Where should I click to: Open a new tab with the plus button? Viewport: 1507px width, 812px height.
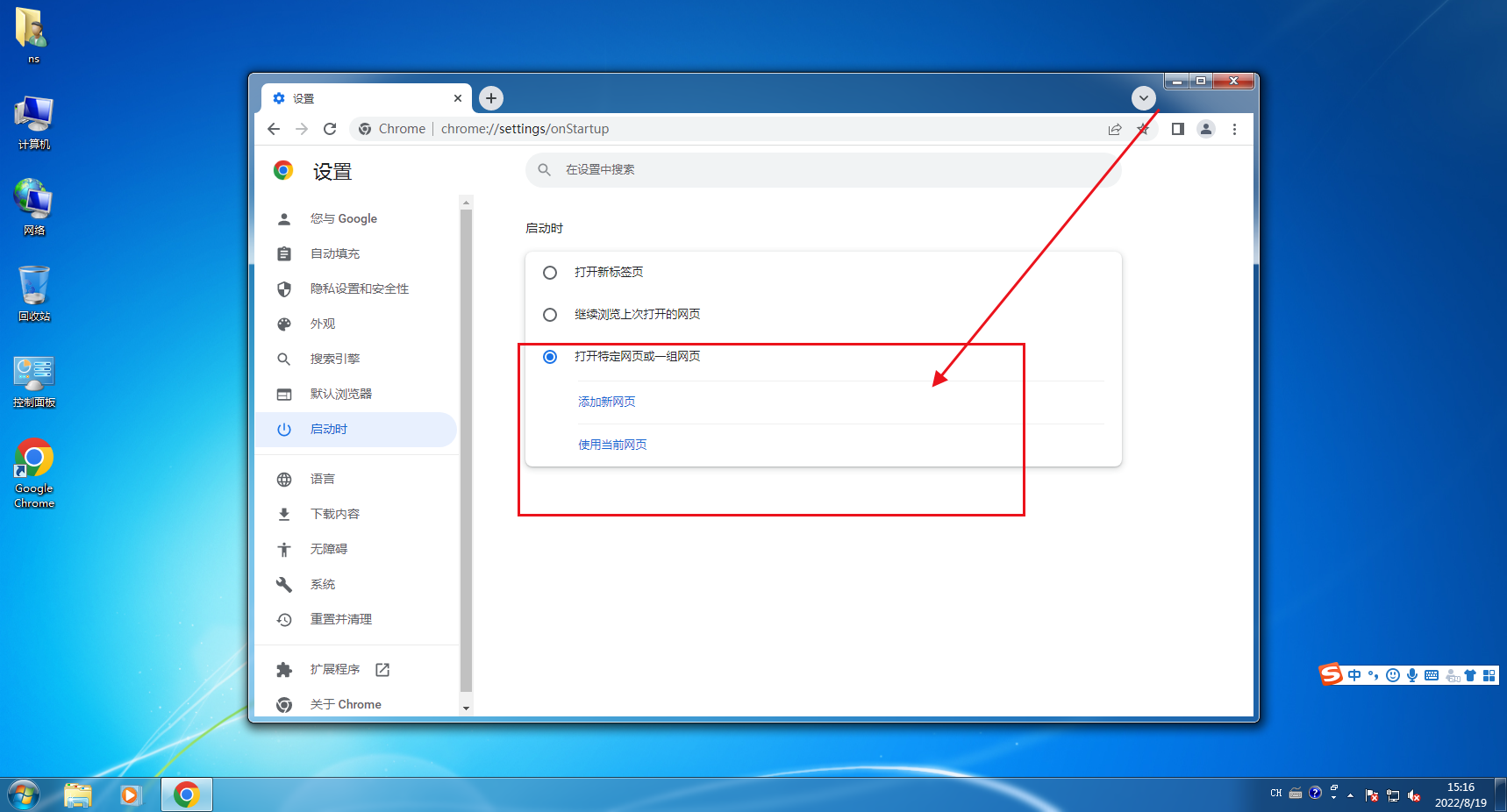491,98
